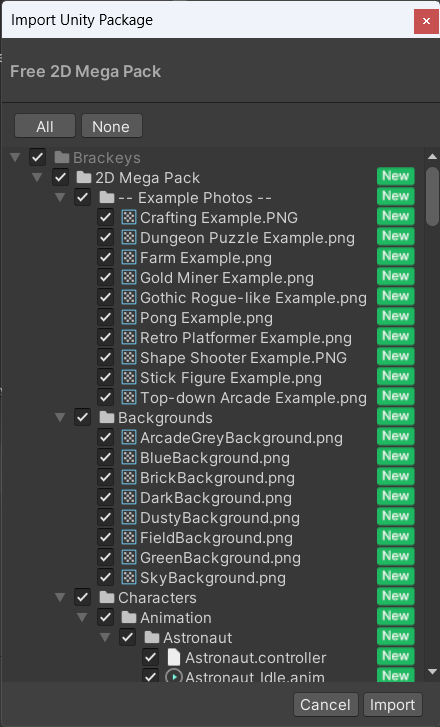Uncheck the Animation folder checkbox

[x=106, y=617]
